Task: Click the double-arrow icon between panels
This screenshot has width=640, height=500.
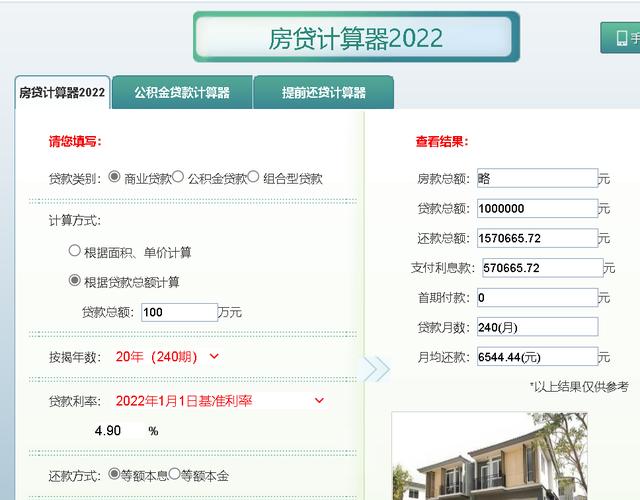Action: pos(375,368)
